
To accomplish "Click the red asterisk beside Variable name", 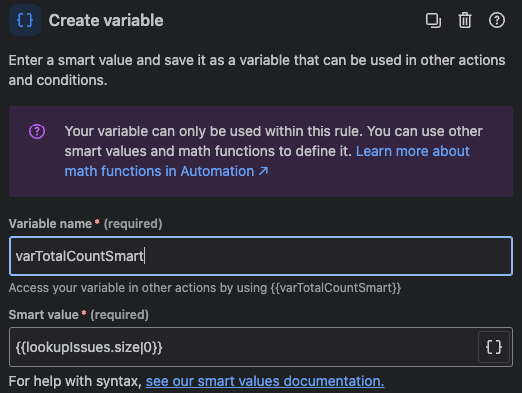I will pyautogui.click(x=97, y=222).
